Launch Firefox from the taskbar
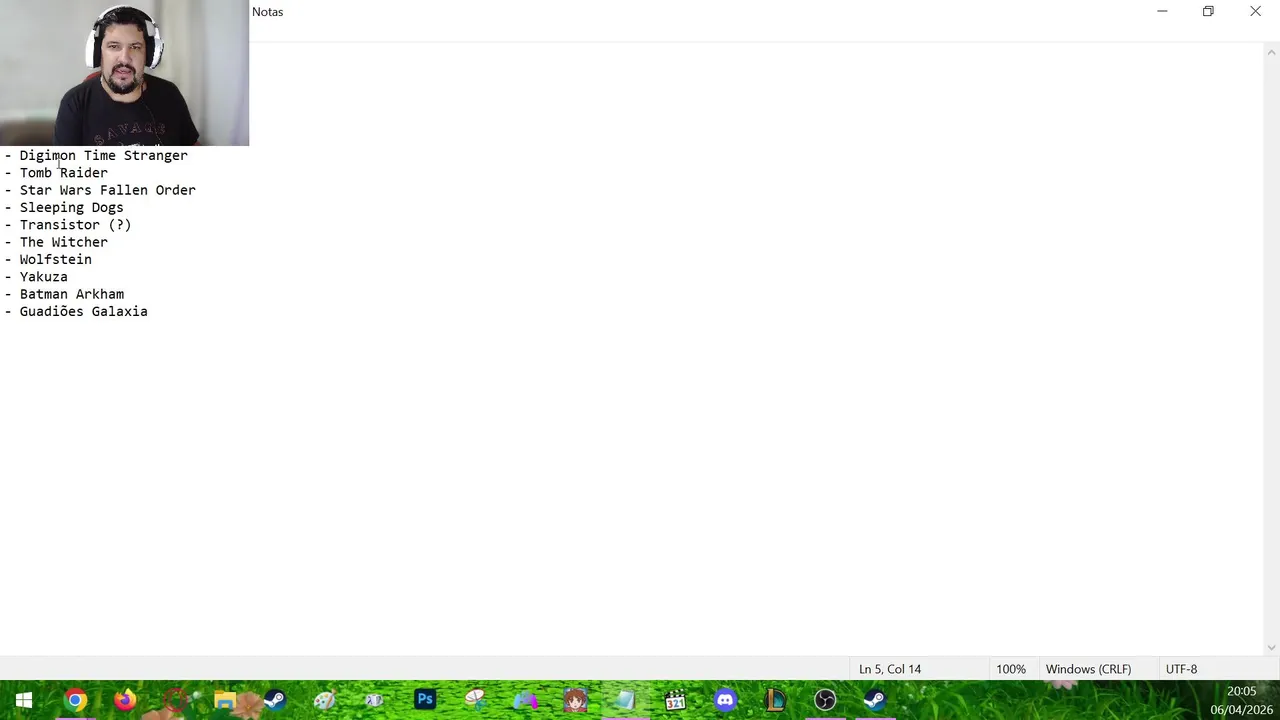 [125, 700]
